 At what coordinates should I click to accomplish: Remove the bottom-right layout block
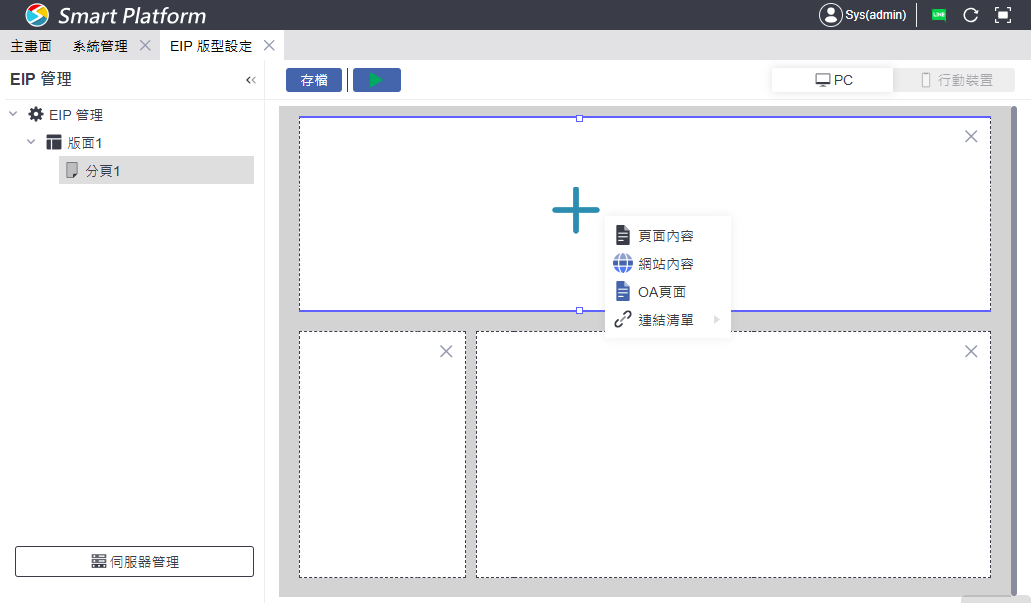tap(970, 351)
